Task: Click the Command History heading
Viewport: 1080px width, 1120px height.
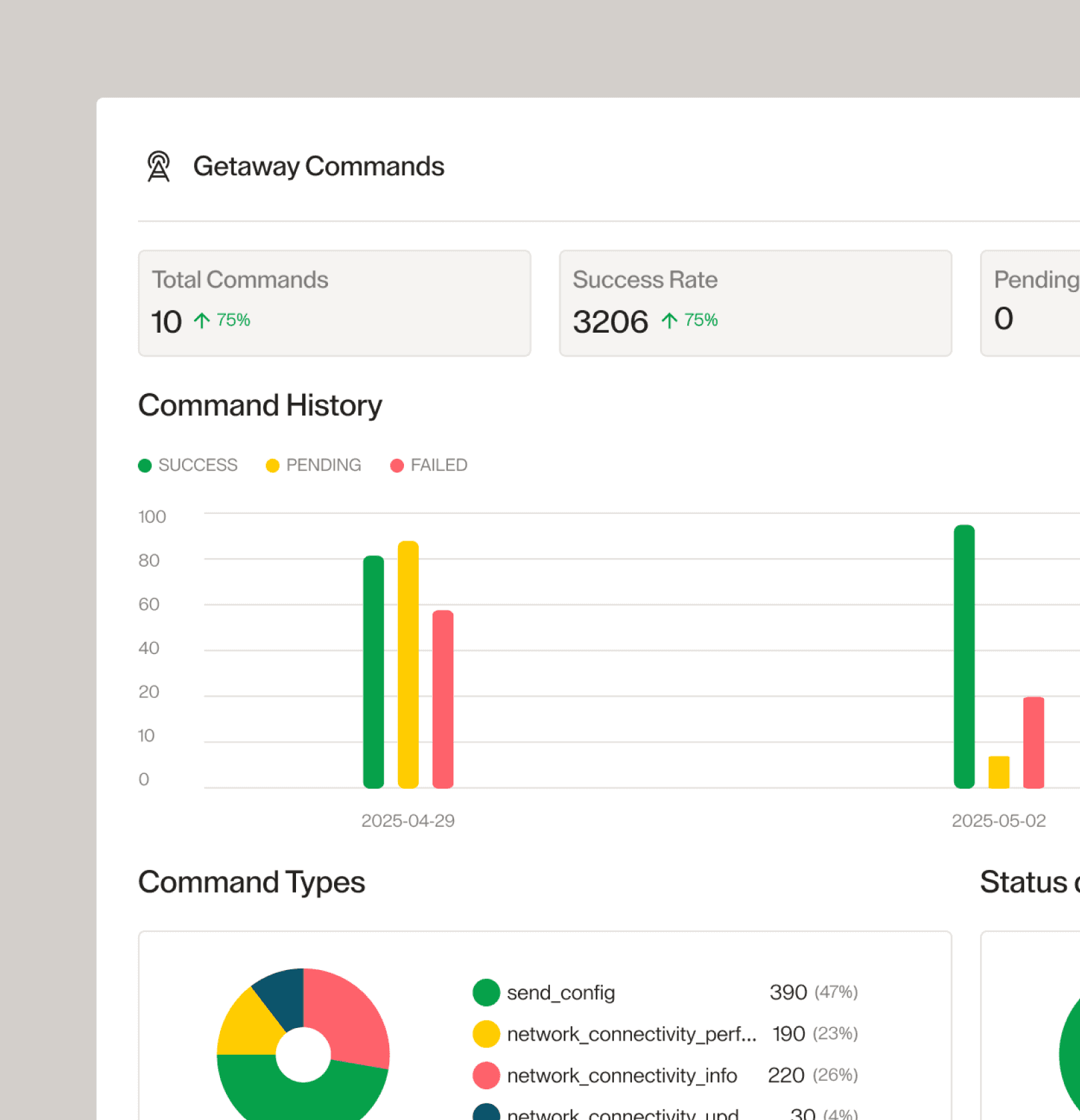Action: 260,405
